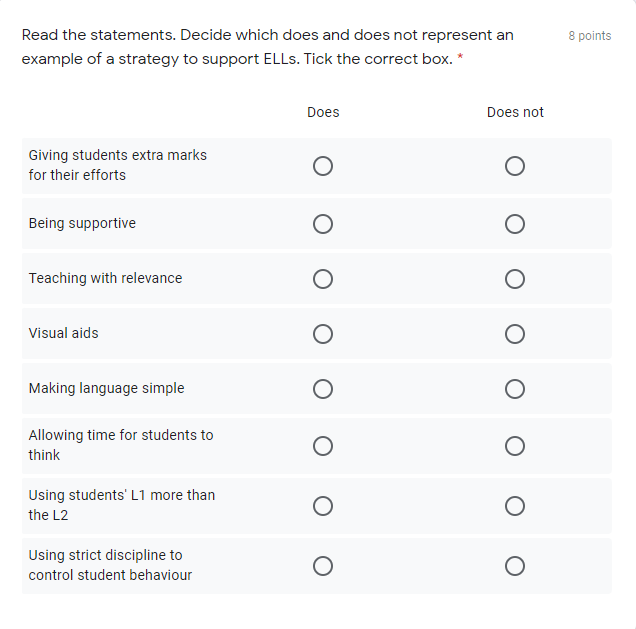Select 'Does' for Giving students extra marks

(x=322, y=166)
